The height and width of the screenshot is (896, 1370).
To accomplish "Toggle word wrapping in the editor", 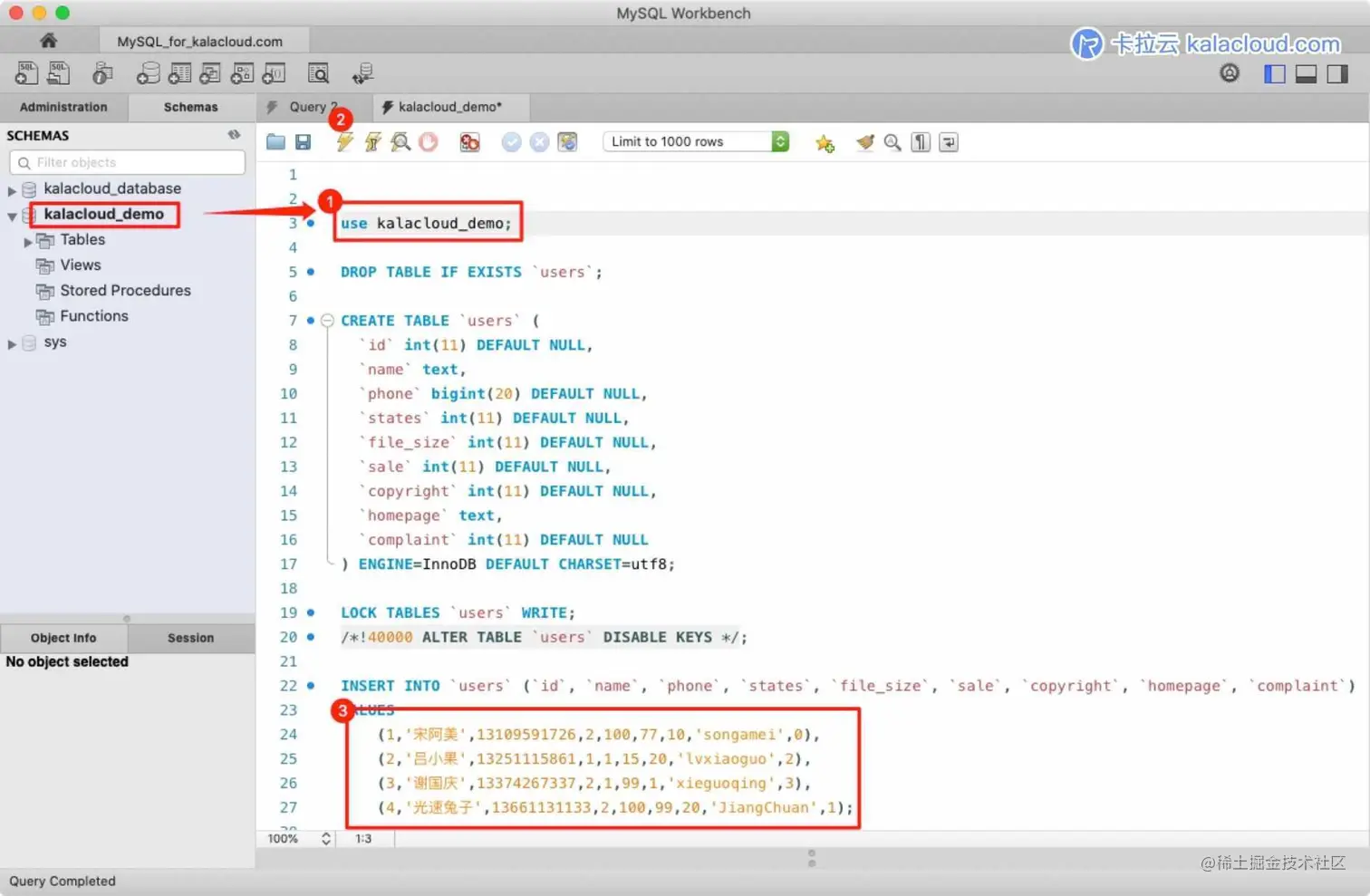I will (949, 142).
